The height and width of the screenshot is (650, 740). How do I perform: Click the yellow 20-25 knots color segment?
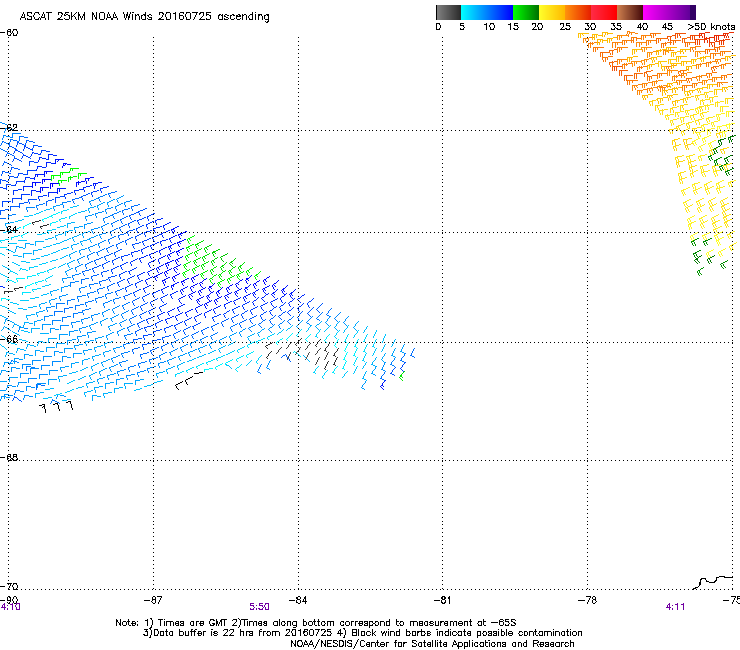[552, 12]
